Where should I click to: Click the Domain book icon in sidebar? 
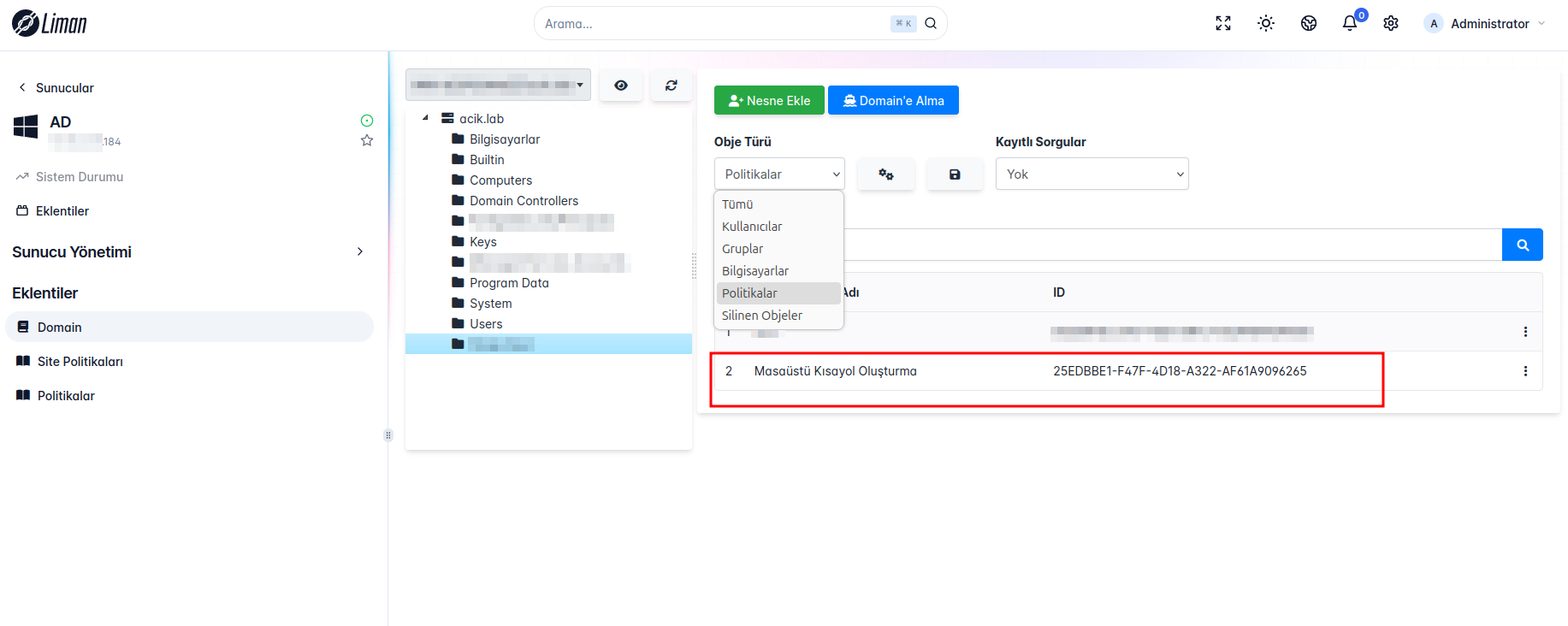pyautogui.click(x=23, y=327)
